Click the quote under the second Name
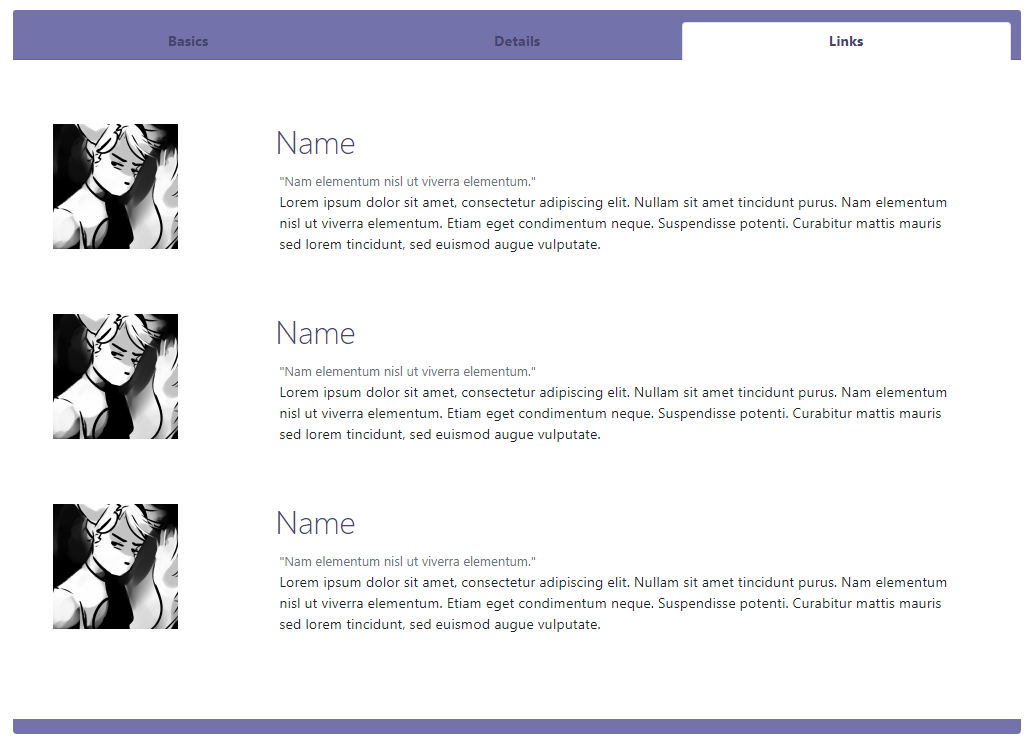 pyautogui.click(x=408, y=372)
